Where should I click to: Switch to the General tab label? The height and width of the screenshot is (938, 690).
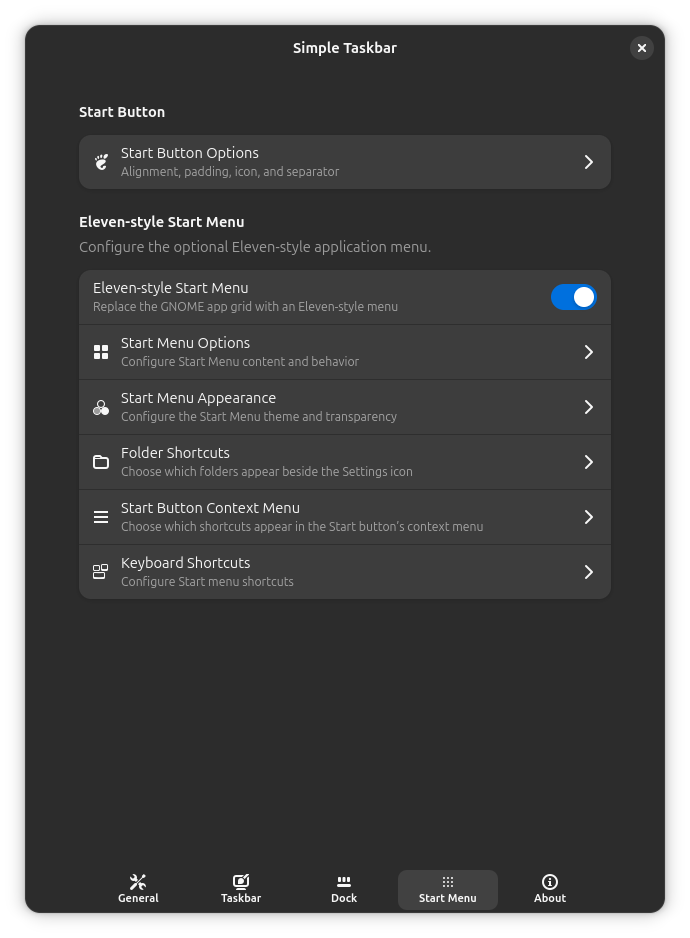pyautogui.click(x=138, y=898)
